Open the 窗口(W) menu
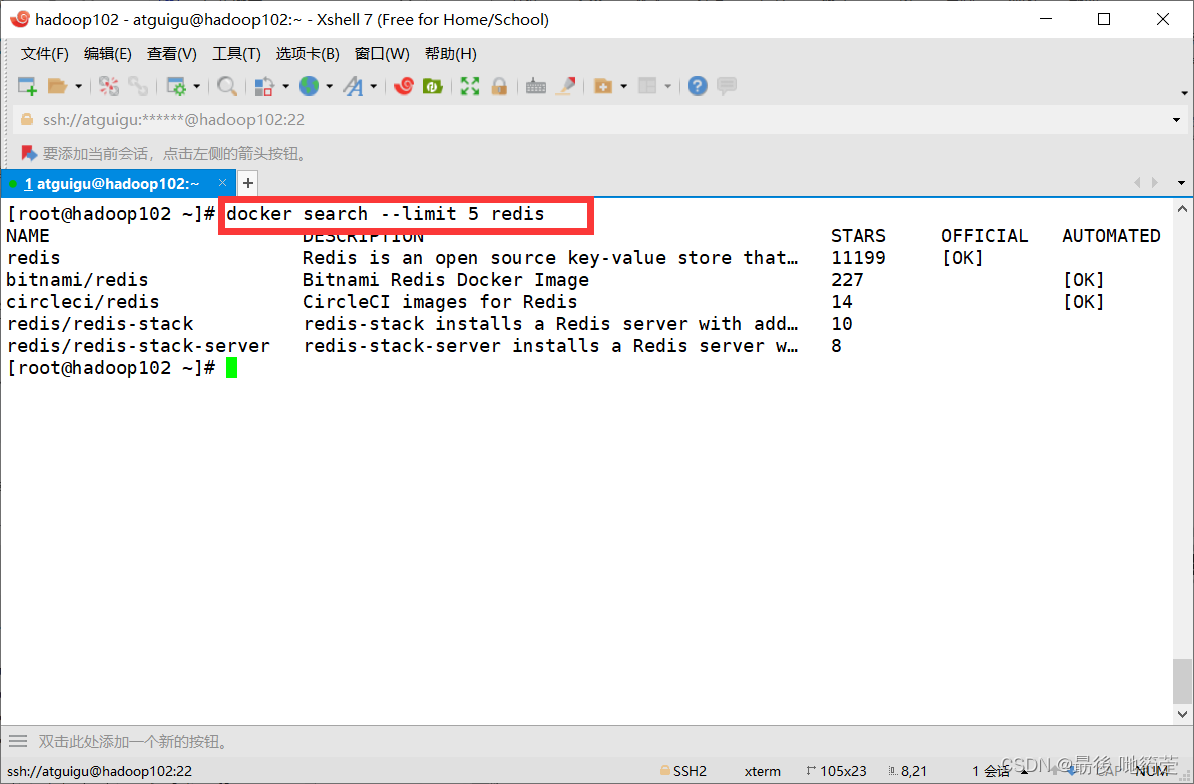 pos(382,54)
